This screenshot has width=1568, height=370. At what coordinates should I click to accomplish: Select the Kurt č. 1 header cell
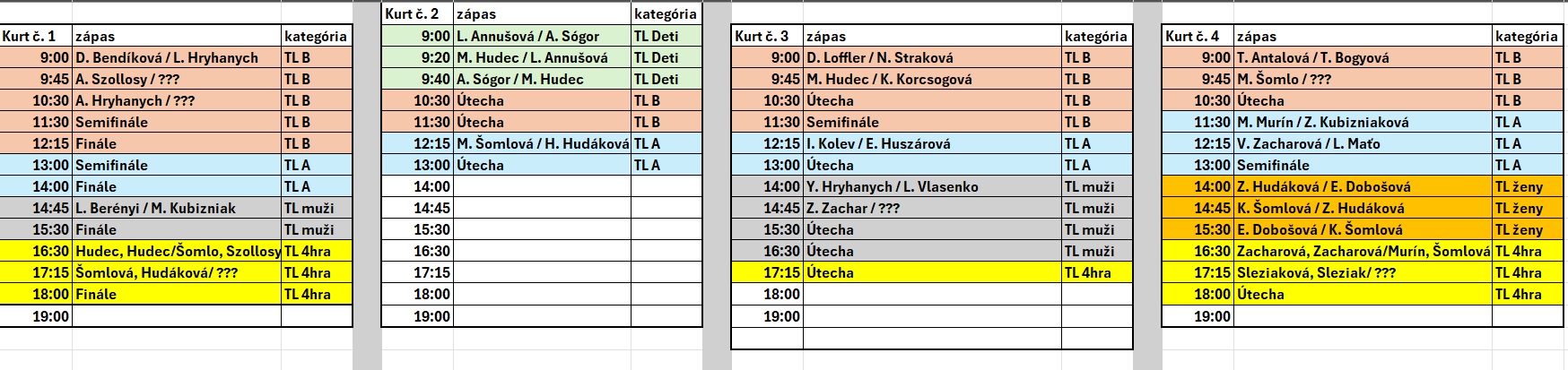point(36,36)
